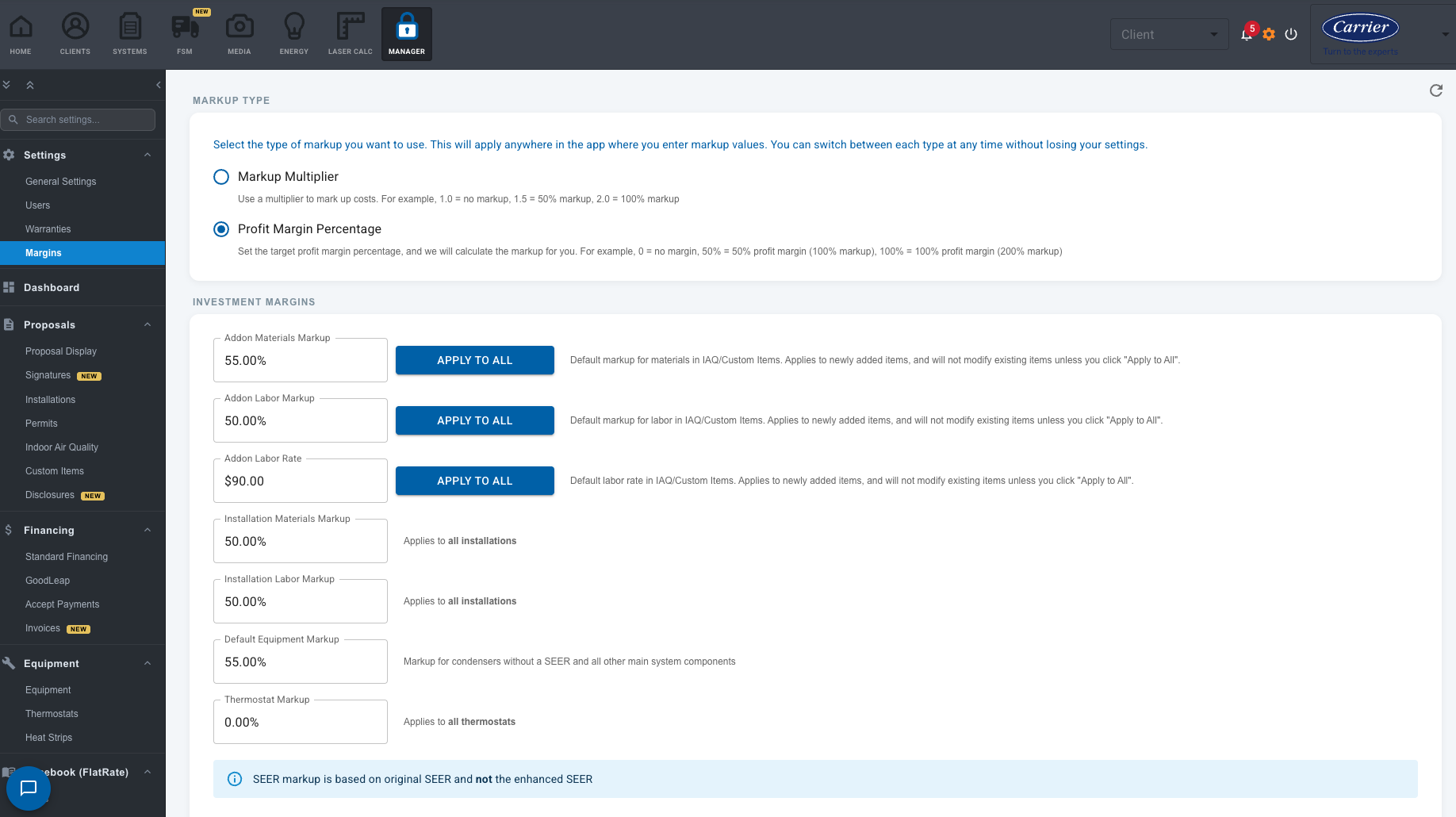Open the FSM truck icon
This screenshot has height=817, width=1456.
185,34
